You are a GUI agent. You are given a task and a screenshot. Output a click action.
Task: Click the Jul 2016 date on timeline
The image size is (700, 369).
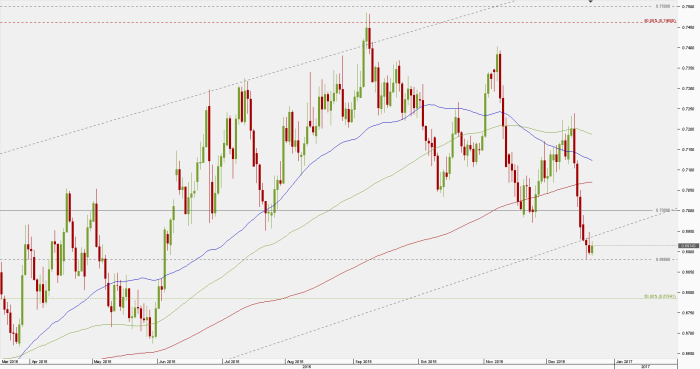(x=231, y=361)
